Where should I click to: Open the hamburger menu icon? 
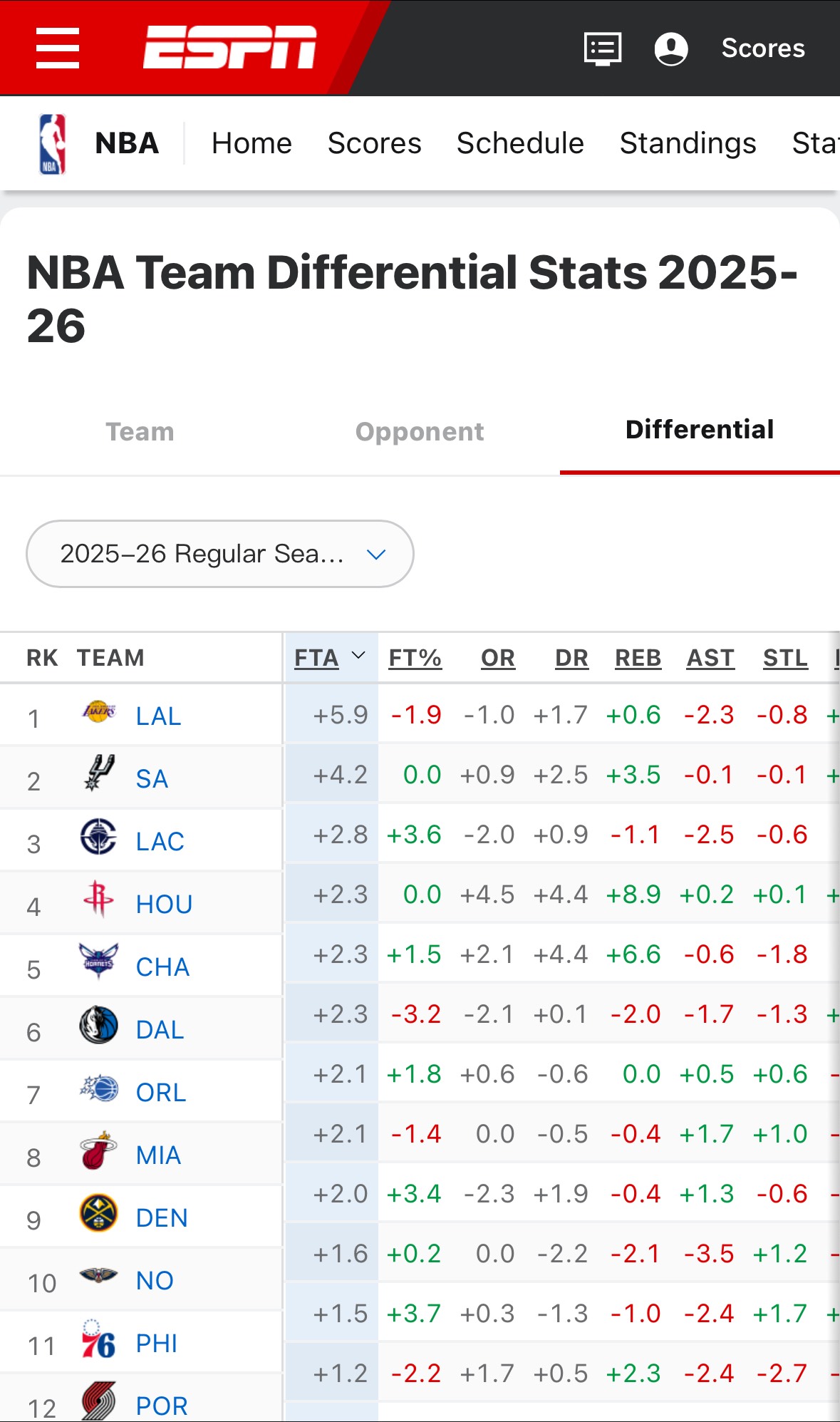(58, 48)
